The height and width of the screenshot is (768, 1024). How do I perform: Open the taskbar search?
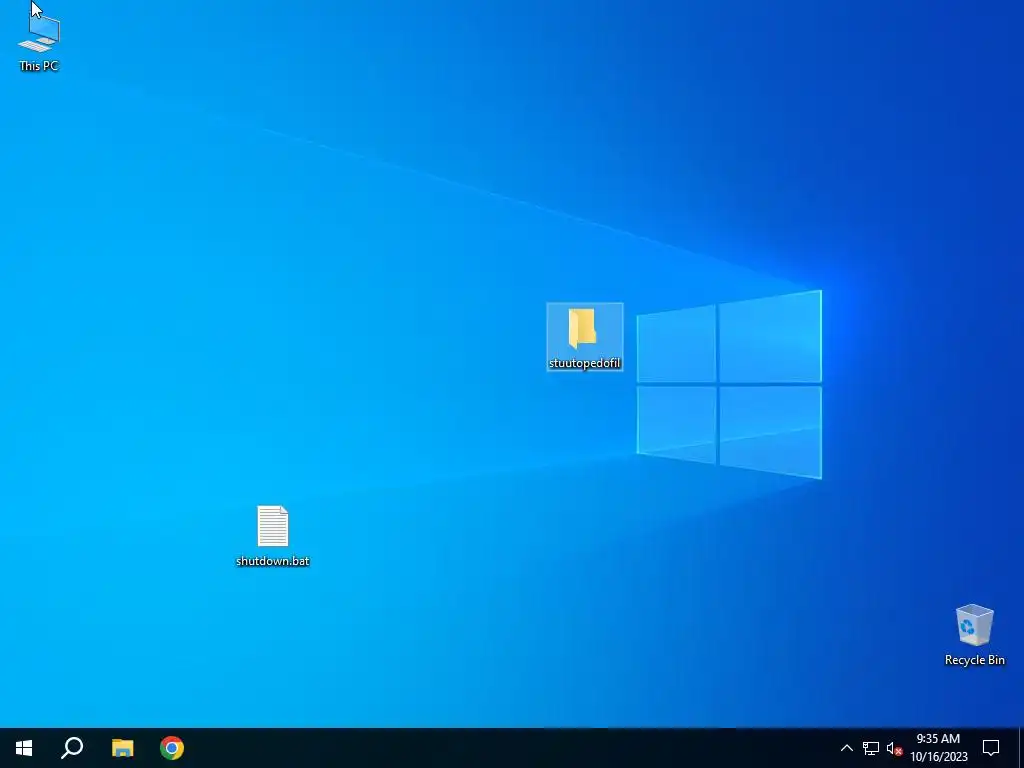(x=72, y=748)
